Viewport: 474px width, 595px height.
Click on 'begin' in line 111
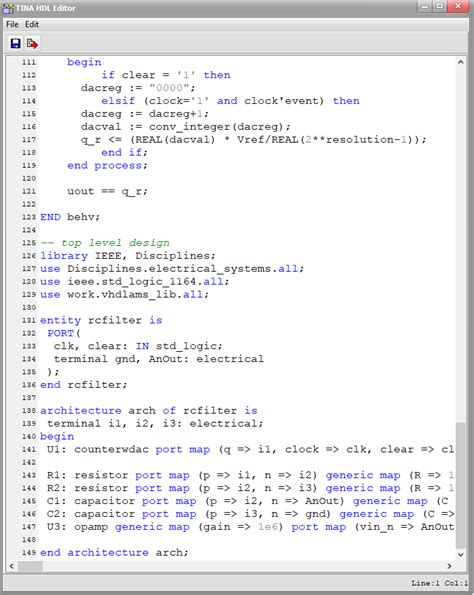tap(84, 62)
